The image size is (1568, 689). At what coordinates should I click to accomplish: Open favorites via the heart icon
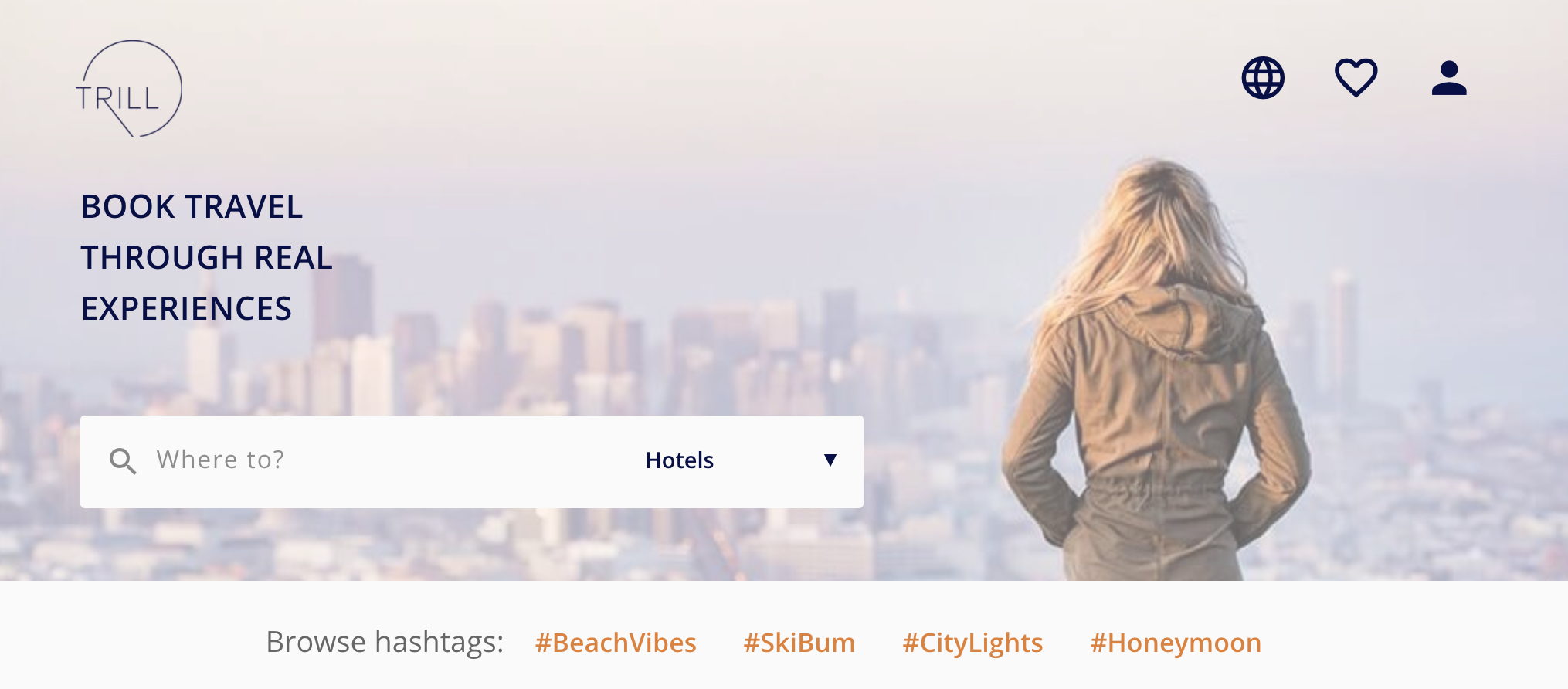click(1356, 78)
